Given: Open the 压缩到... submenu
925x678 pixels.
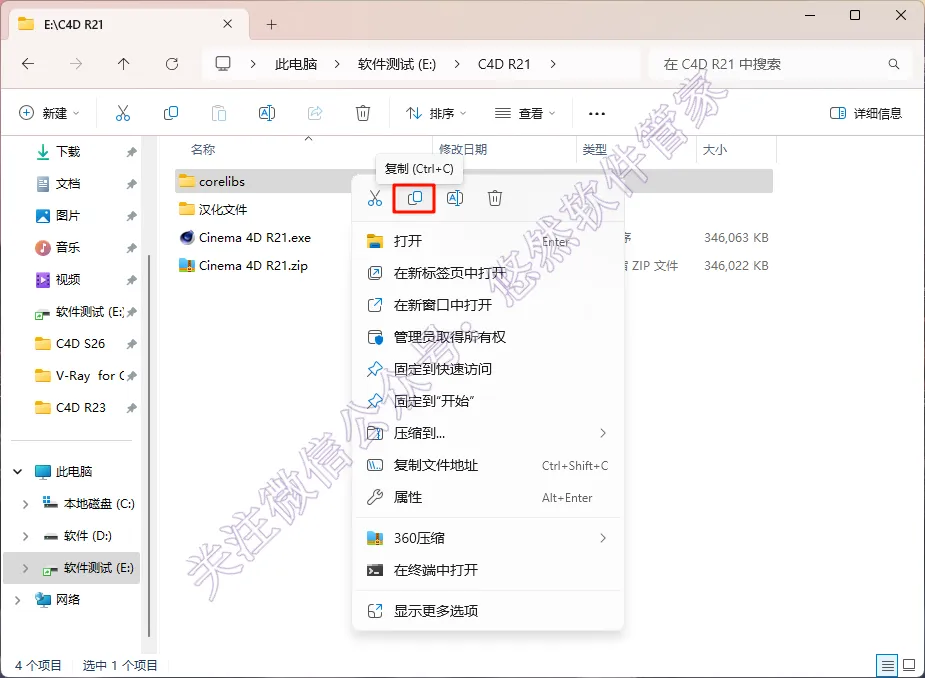Looking at the screenshot, I should tap(487, 433).
